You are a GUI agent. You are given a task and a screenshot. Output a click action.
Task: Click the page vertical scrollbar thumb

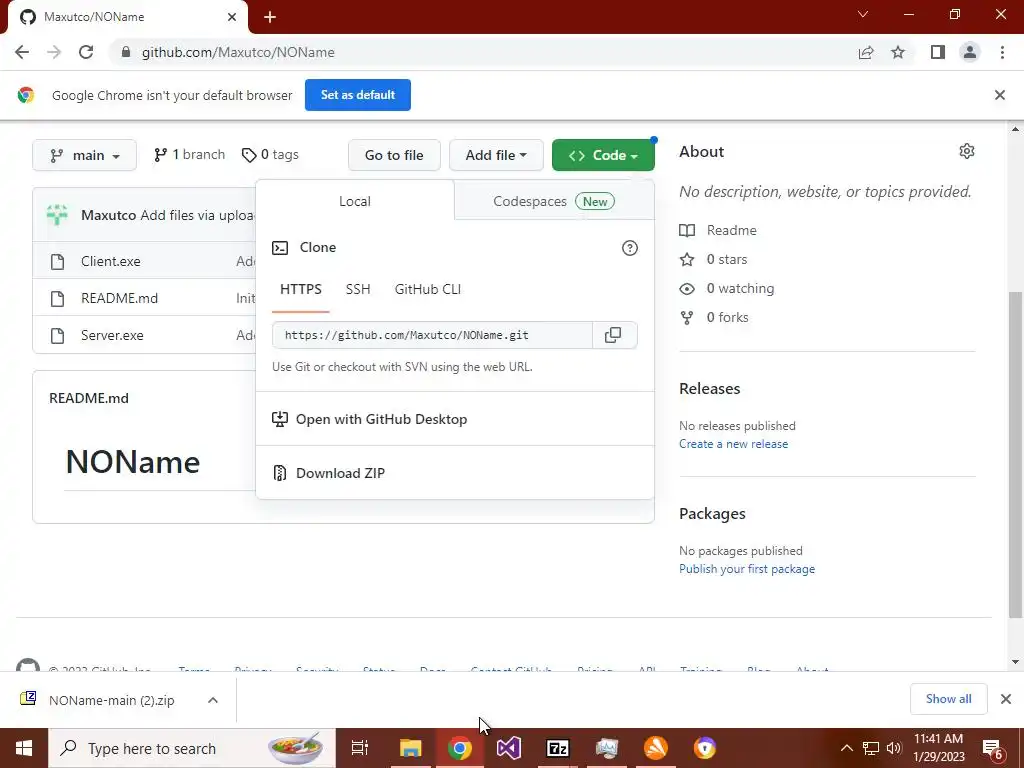coord(1015,455)
